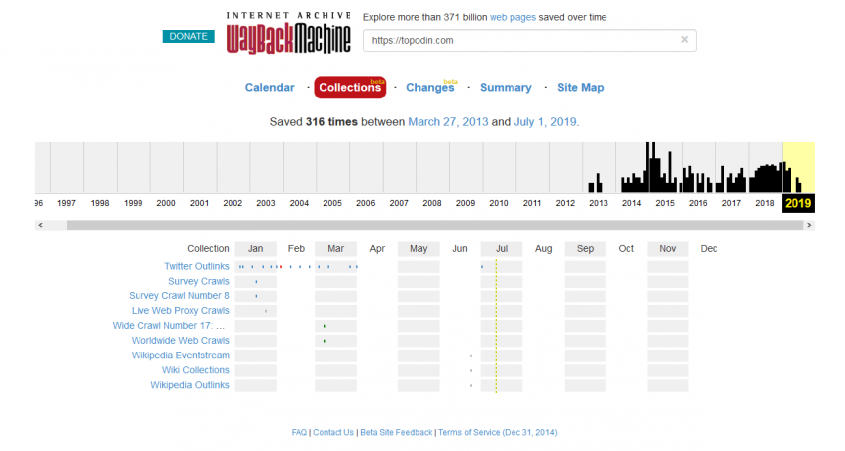This screenshot has width=845, height=451.
Task: Click the 'web pages' link in header
Action: (512, 17)
